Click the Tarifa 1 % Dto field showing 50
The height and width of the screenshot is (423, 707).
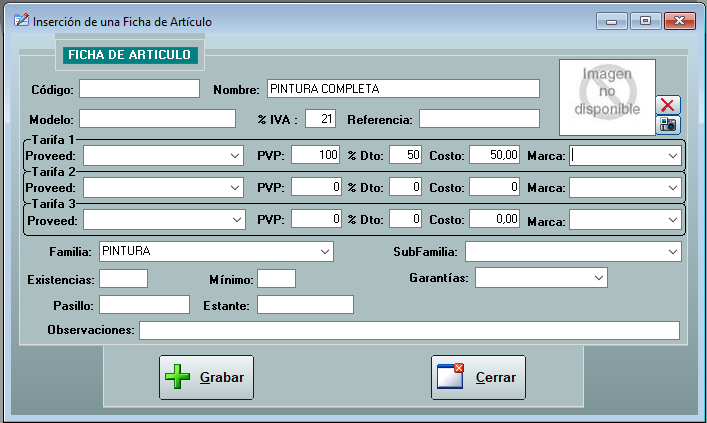pyautogui.click(x=405, y=154)
